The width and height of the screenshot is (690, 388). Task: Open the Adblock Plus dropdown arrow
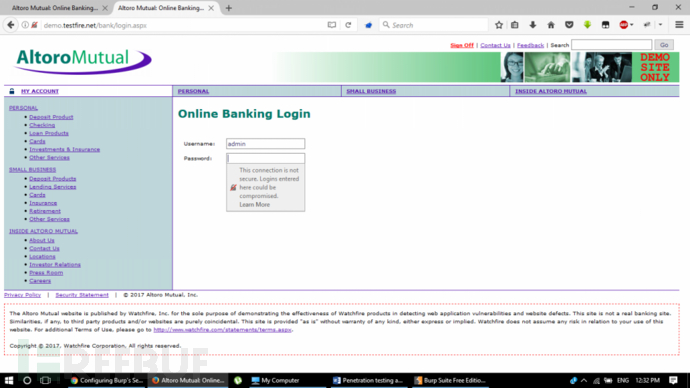631,25
